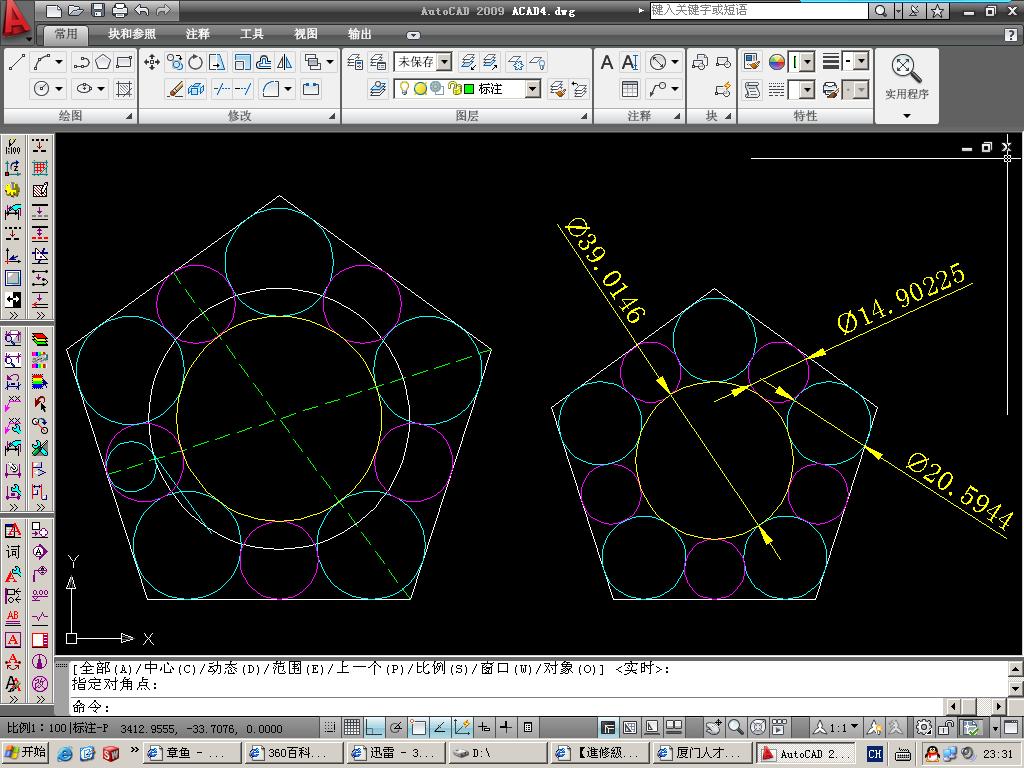This screenshot has width=1024, height=768.
Task: Select the Hatch tool in Draw panel
Action: (123, 89)
